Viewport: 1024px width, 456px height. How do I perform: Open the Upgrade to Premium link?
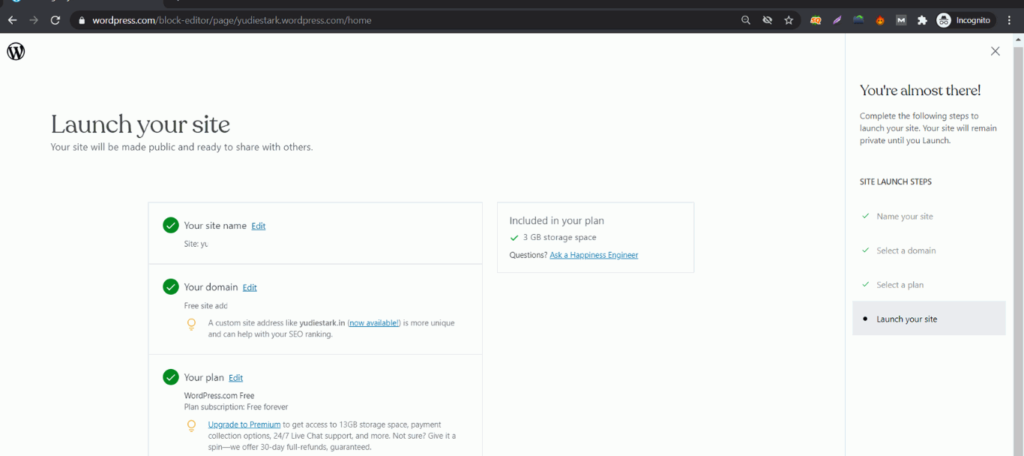244,425
